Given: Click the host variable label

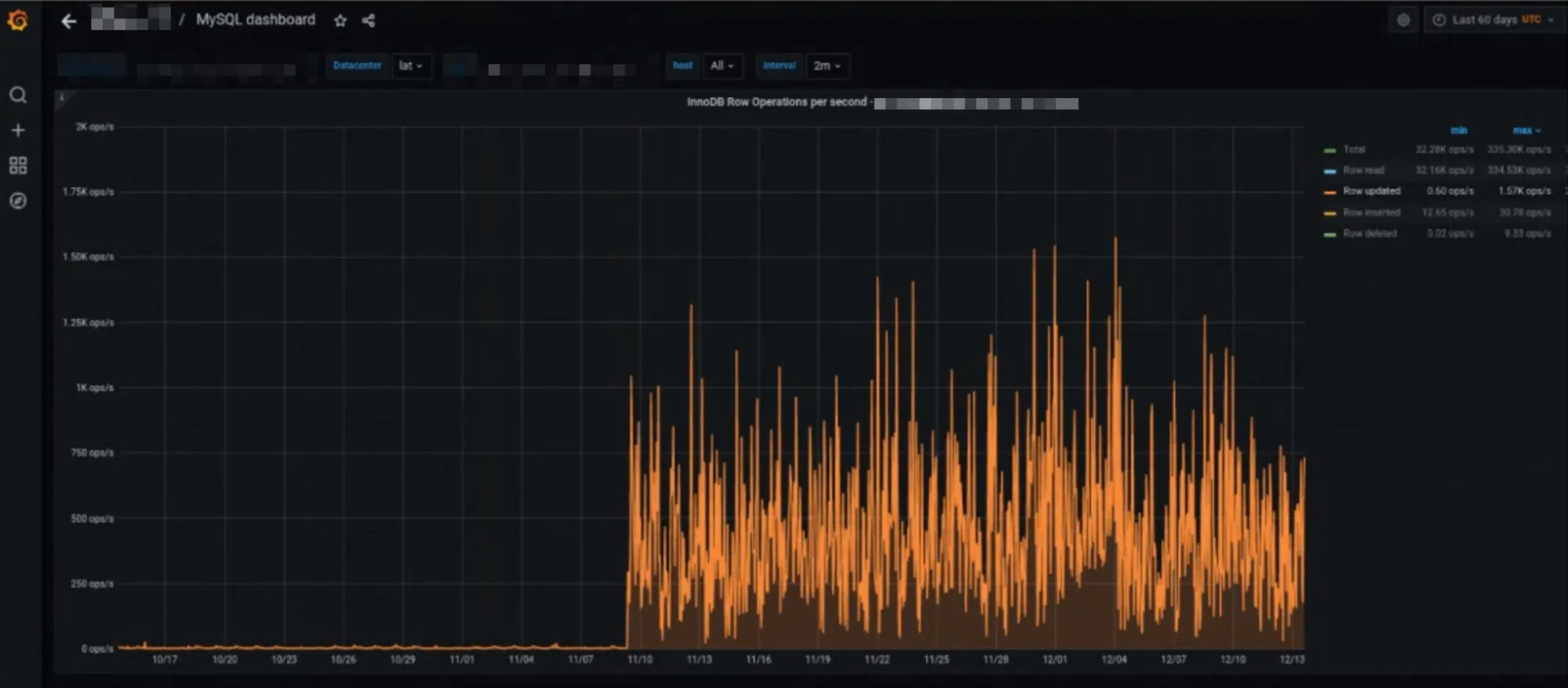Looking at the screenshot, I should [x=682, y=66].
